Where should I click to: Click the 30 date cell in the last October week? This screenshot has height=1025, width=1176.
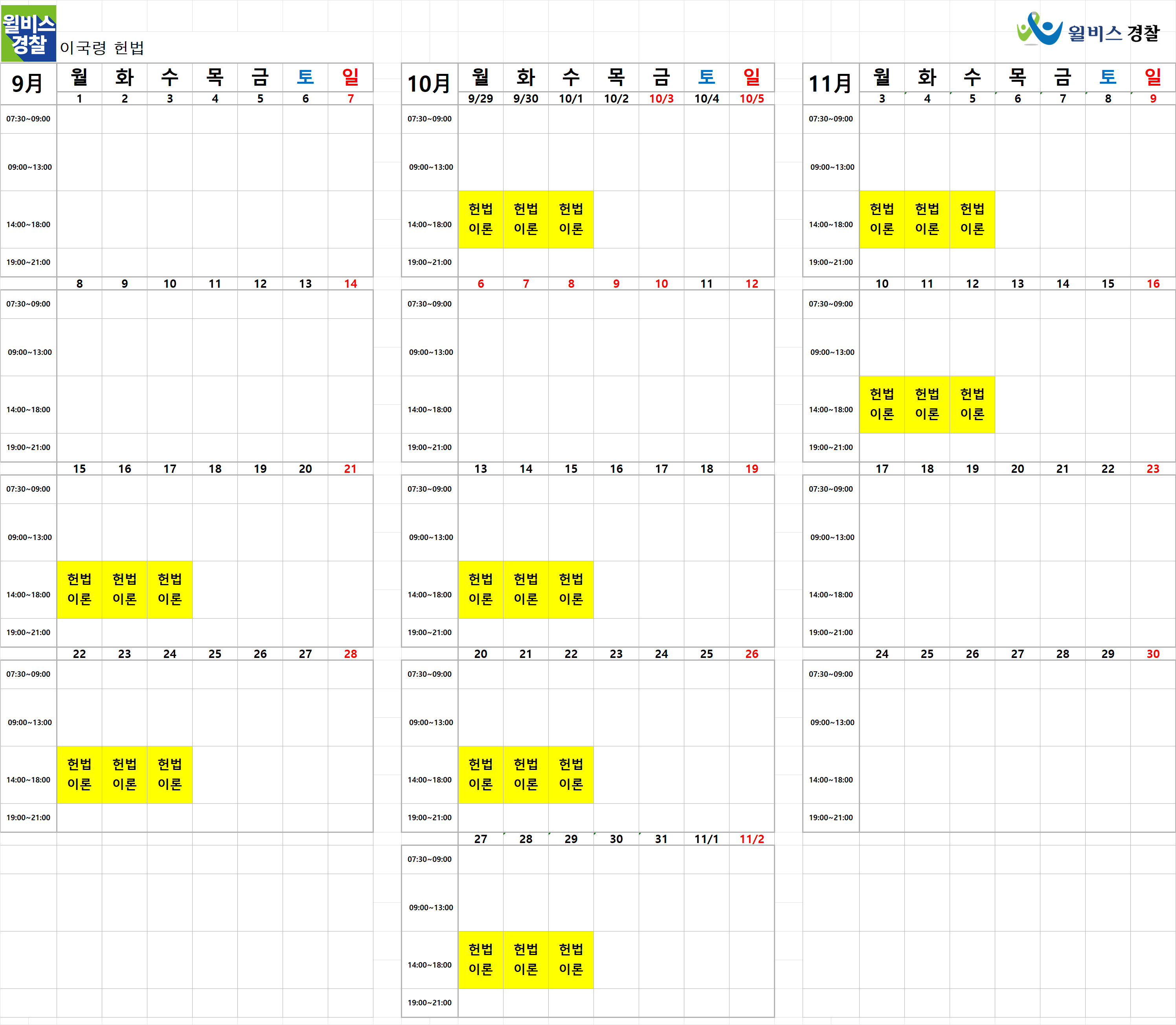point(616,839)
